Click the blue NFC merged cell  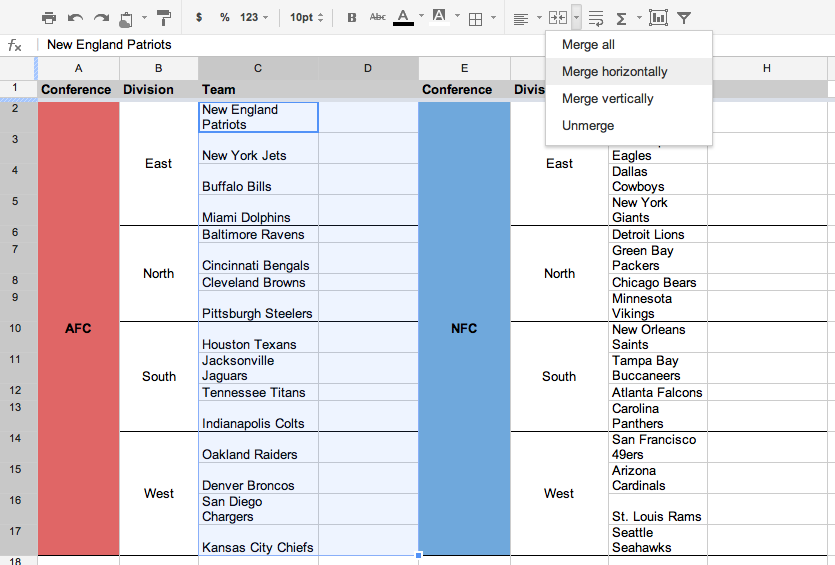pos(464,329)
